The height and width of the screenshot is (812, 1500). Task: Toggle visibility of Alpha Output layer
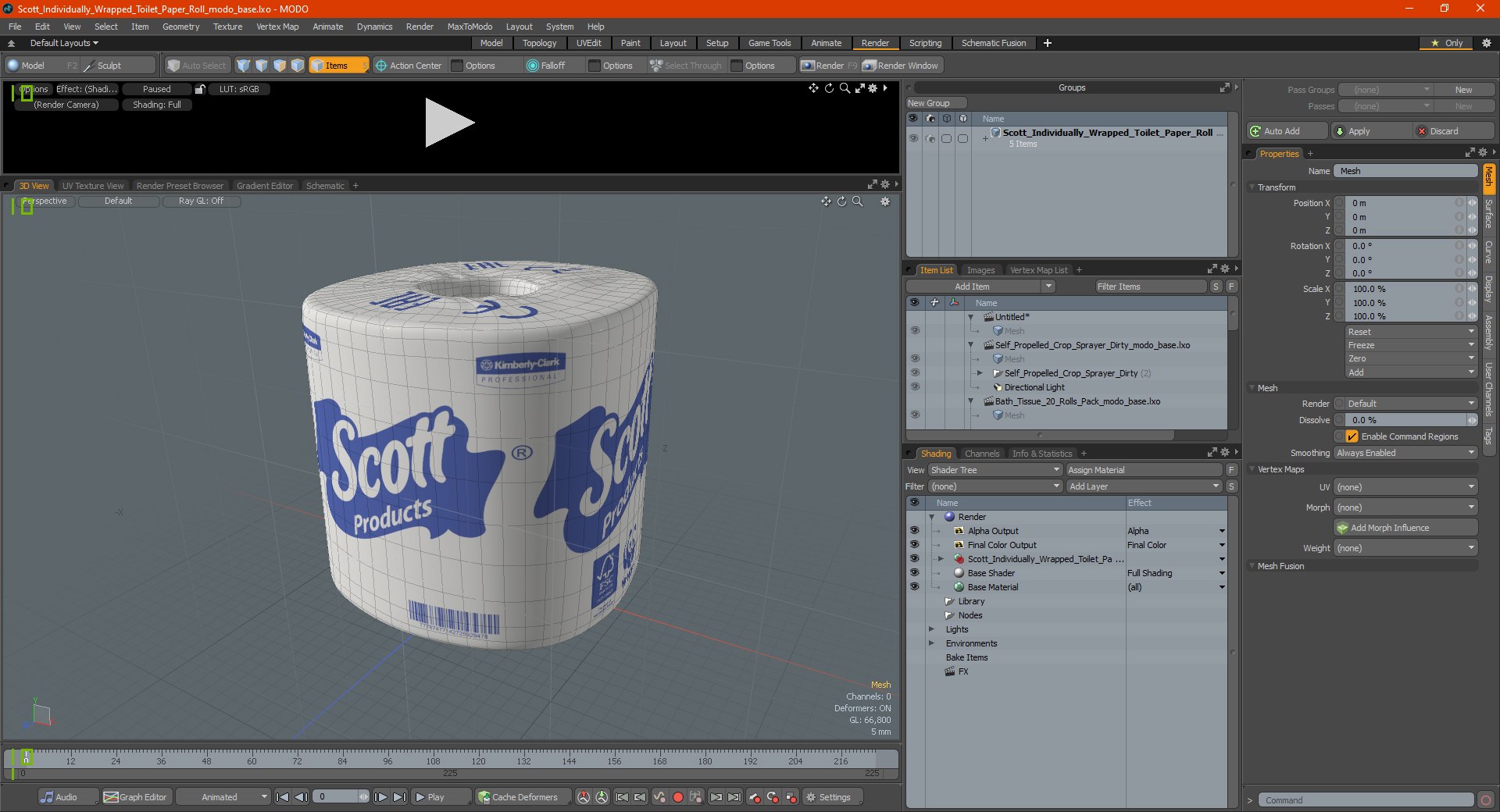914,531
